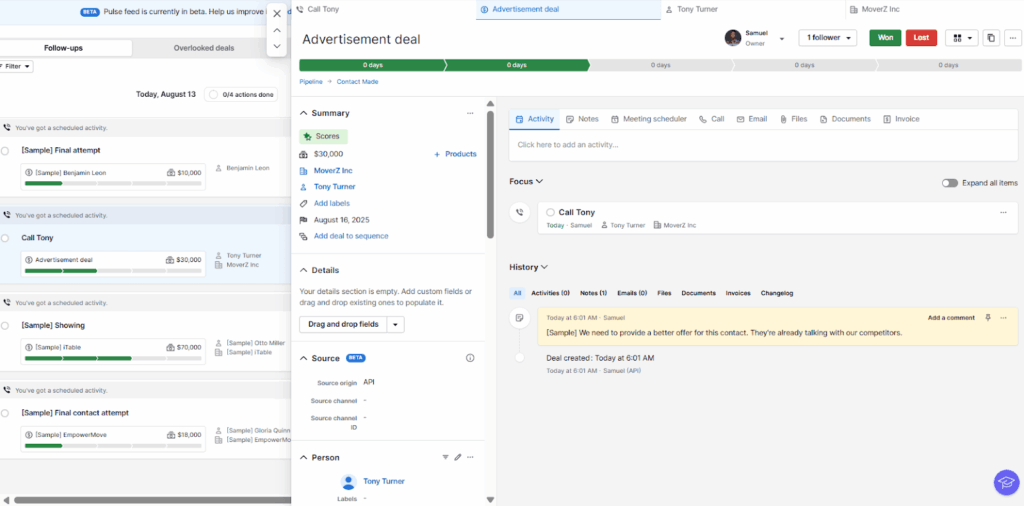Open Summary section three-dot menu
Screen dimensions: 1024x506
[470, 113]
